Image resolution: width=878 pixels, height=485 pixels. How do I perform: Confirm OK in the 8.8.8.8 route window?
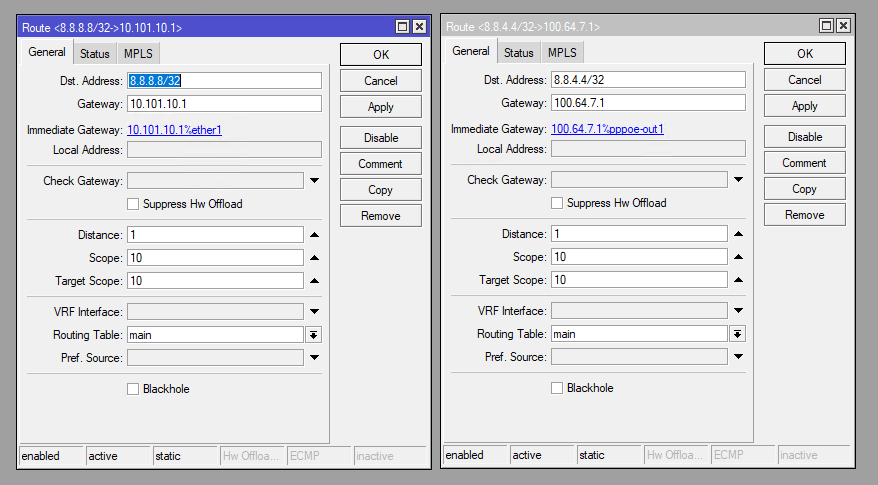(381, 55)
